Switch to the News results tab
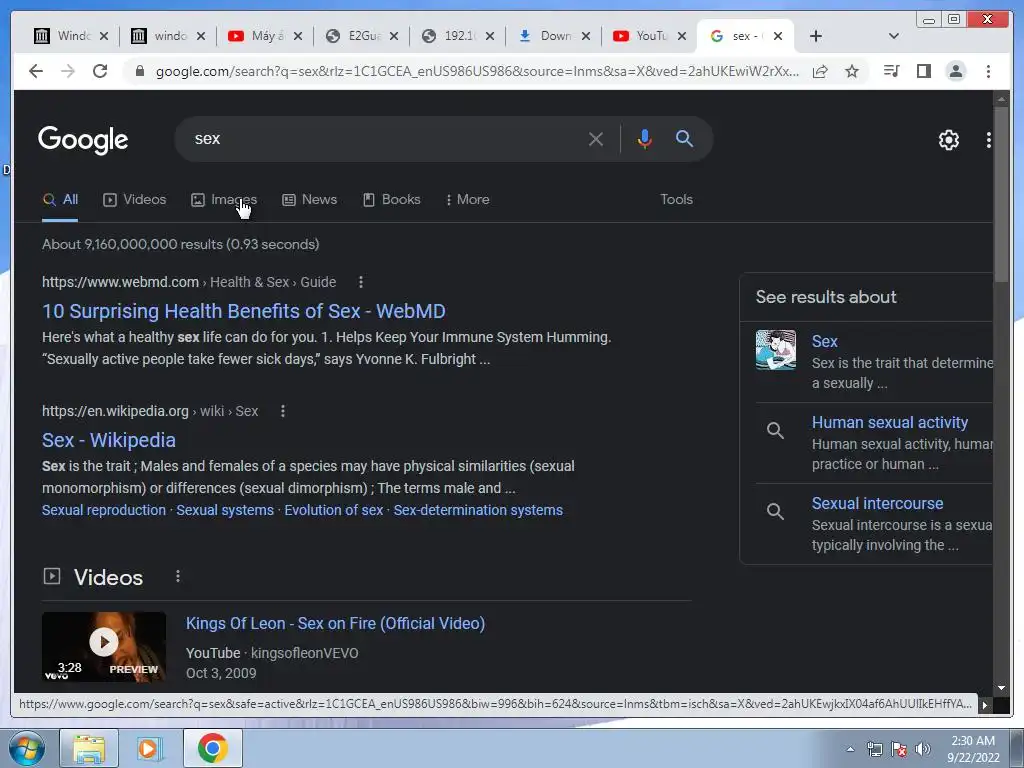Image resolution: width=1024 pixels, height=768 pixels. (310, 200)
